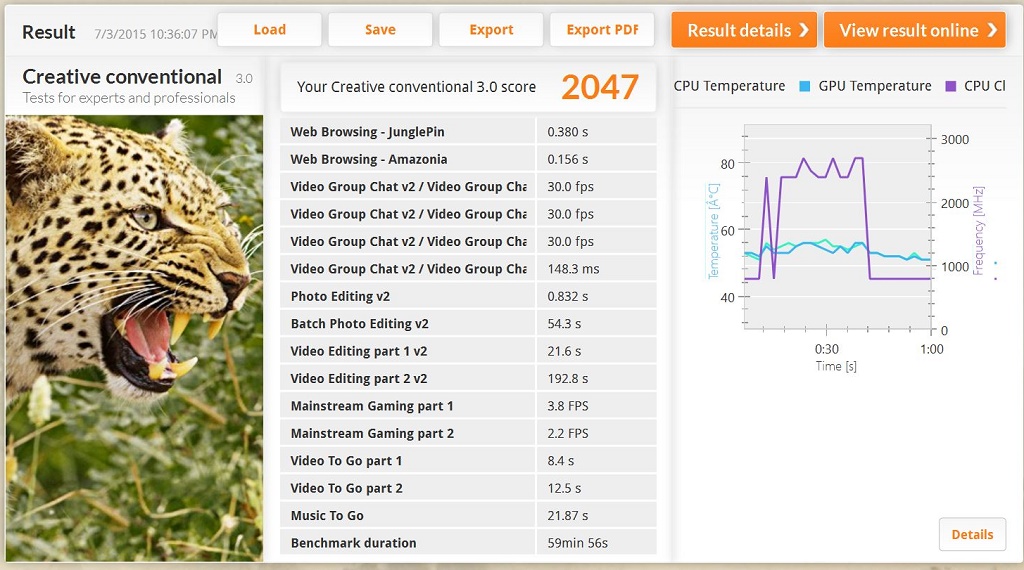Select Mainstream Gaming part 1 row

(408, 406)
